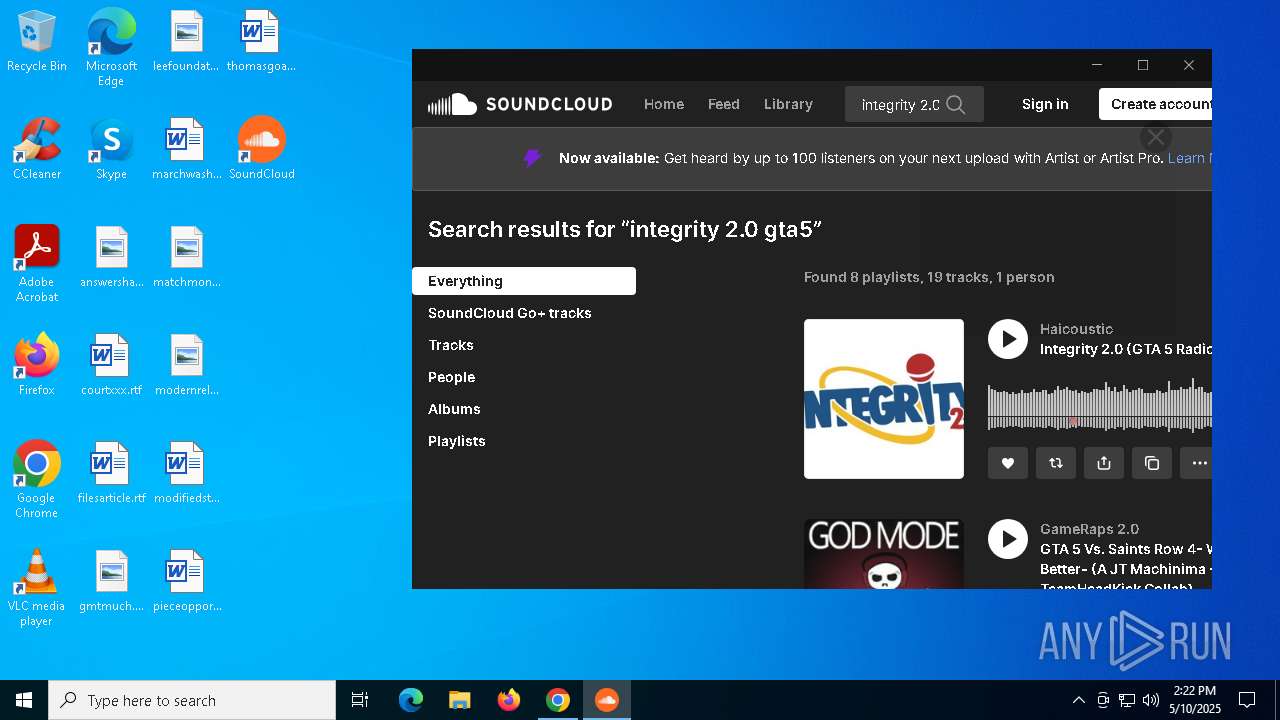Open the GOD MODE cover artwork

click(x=884, y=554)
